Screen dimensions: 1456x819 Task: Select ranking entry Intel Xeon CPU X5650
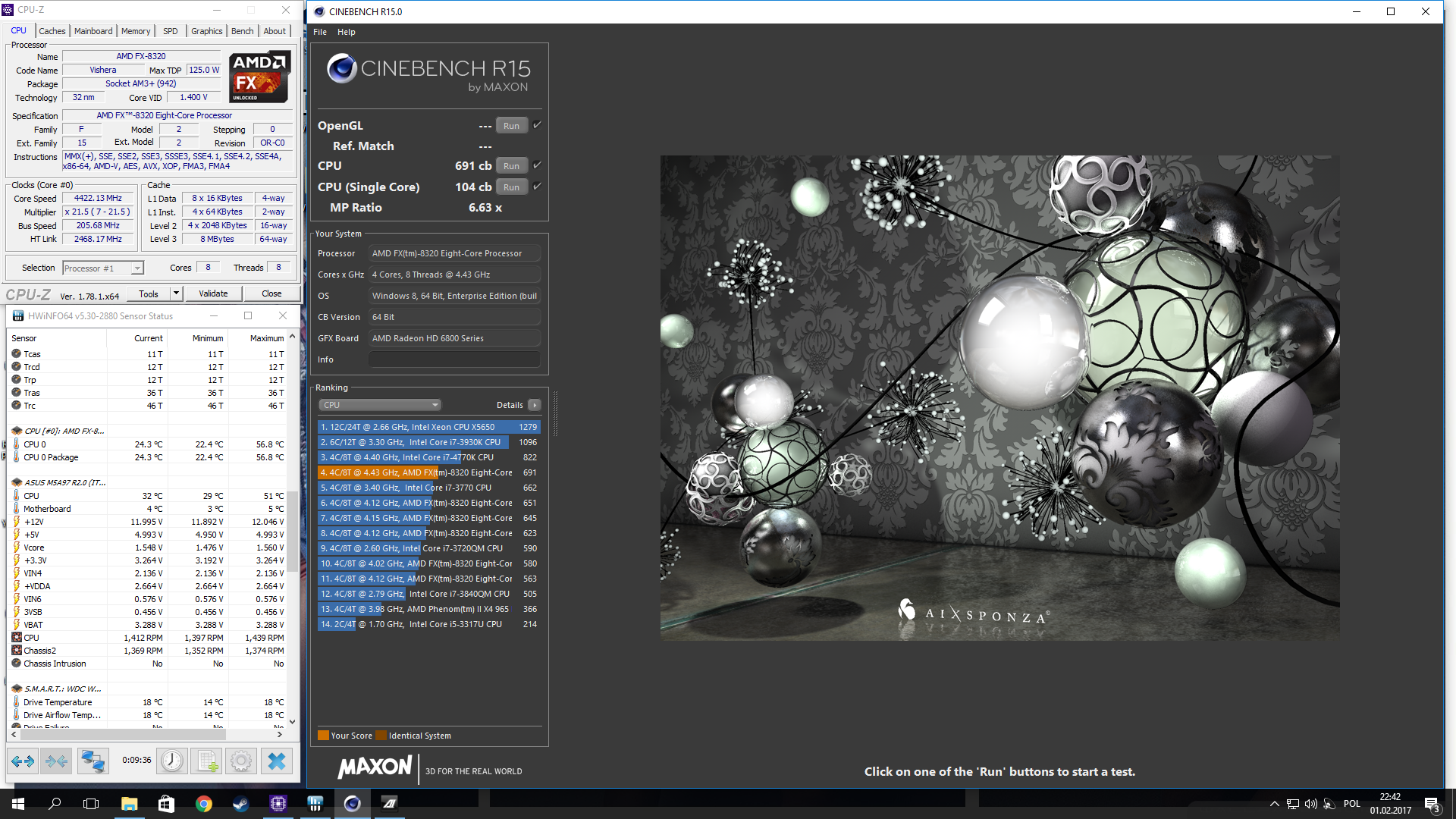[x=428, y=427]
